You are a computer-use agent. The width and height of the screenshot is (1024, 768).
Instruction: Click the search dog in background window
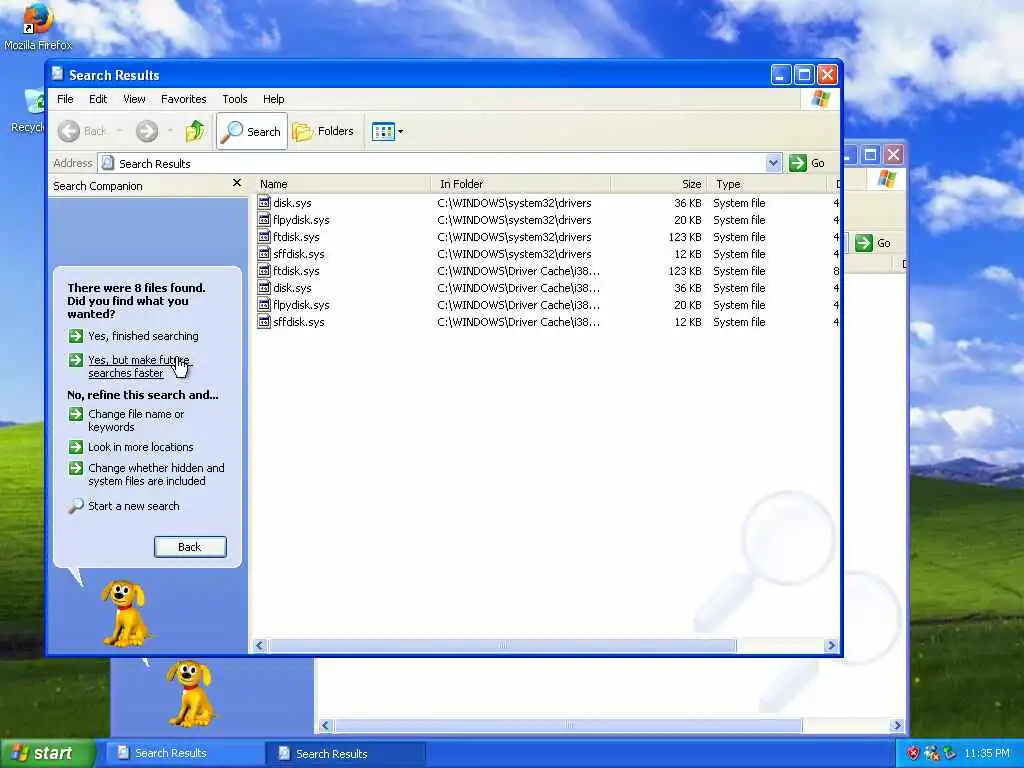[190, 694]
